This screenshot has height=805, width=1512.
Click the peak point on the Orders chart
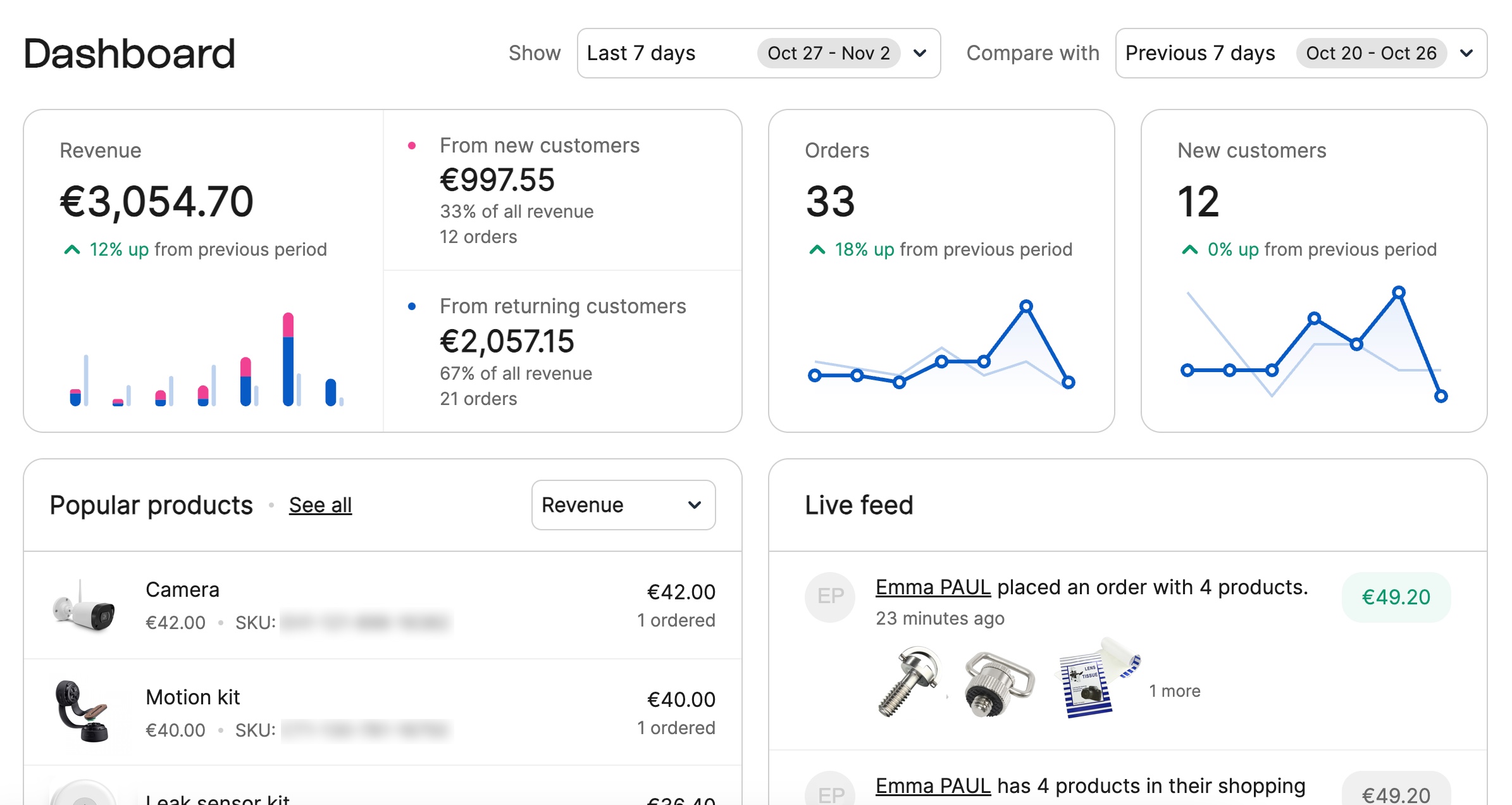pyautogui.click(x=1026, y=306)
